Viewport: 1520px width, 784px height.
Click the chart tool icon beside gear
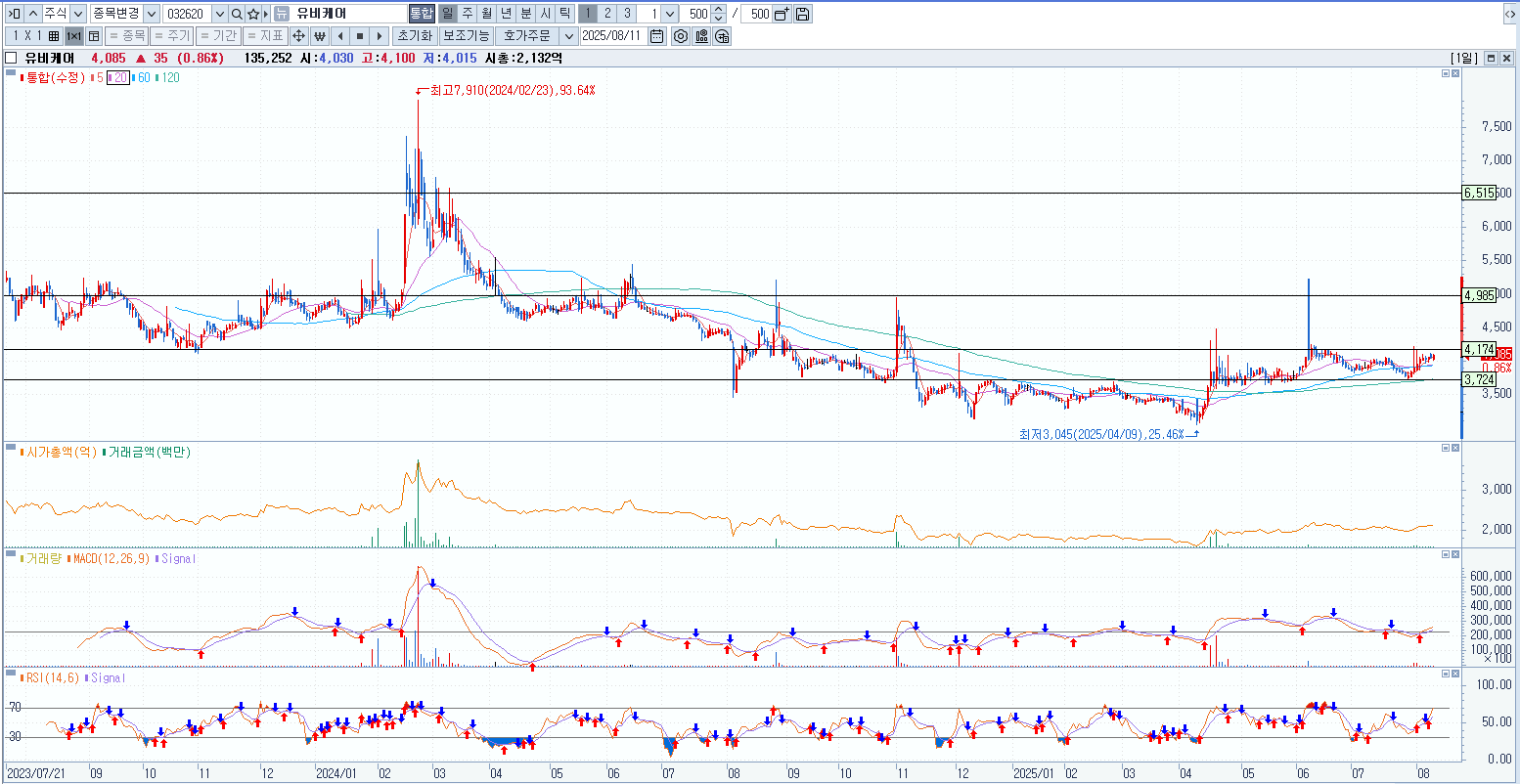pyautogui.click(x=701, y=36)
